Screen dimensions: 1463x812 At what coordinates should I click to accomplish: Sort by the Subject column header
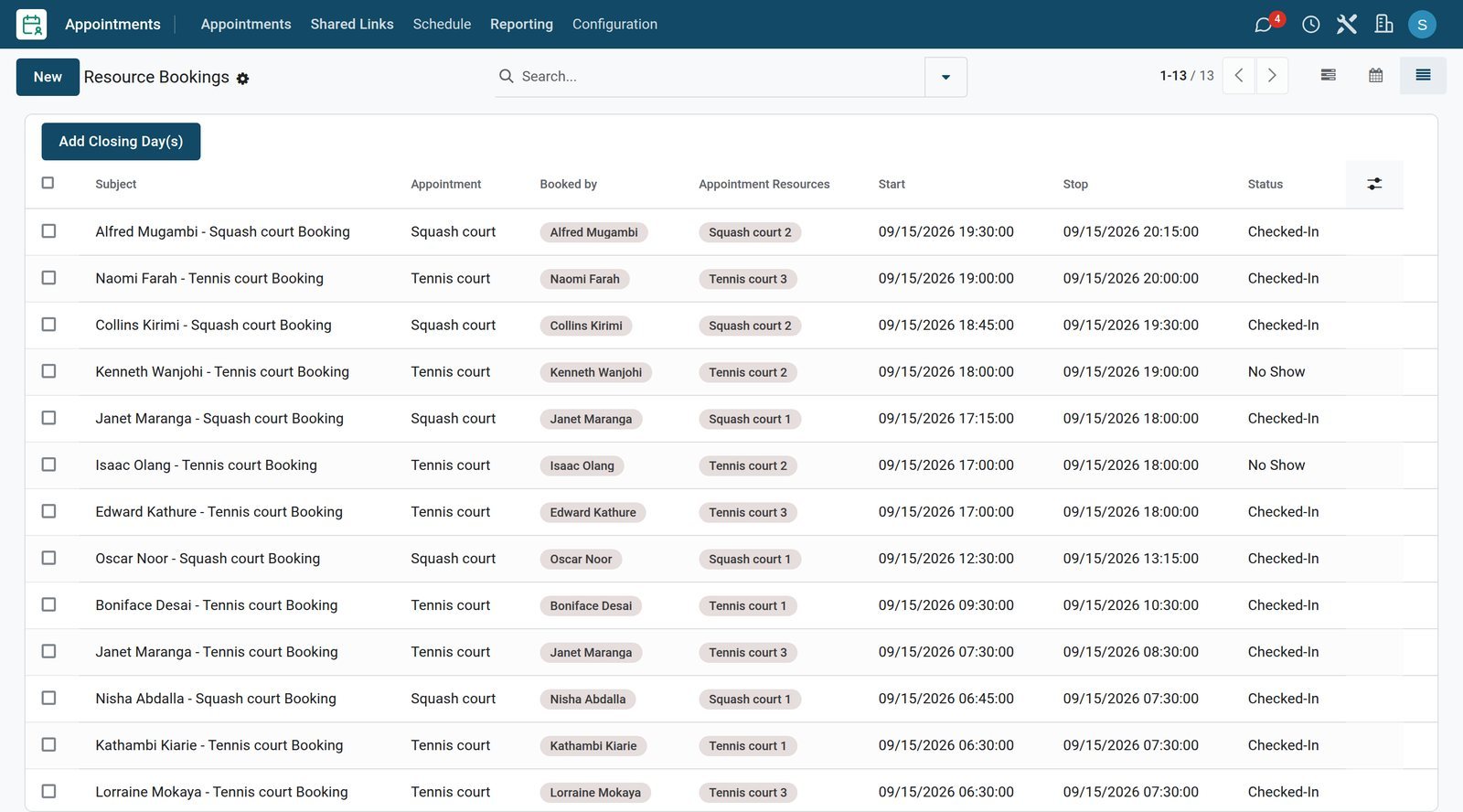click(x=116, y=184)
